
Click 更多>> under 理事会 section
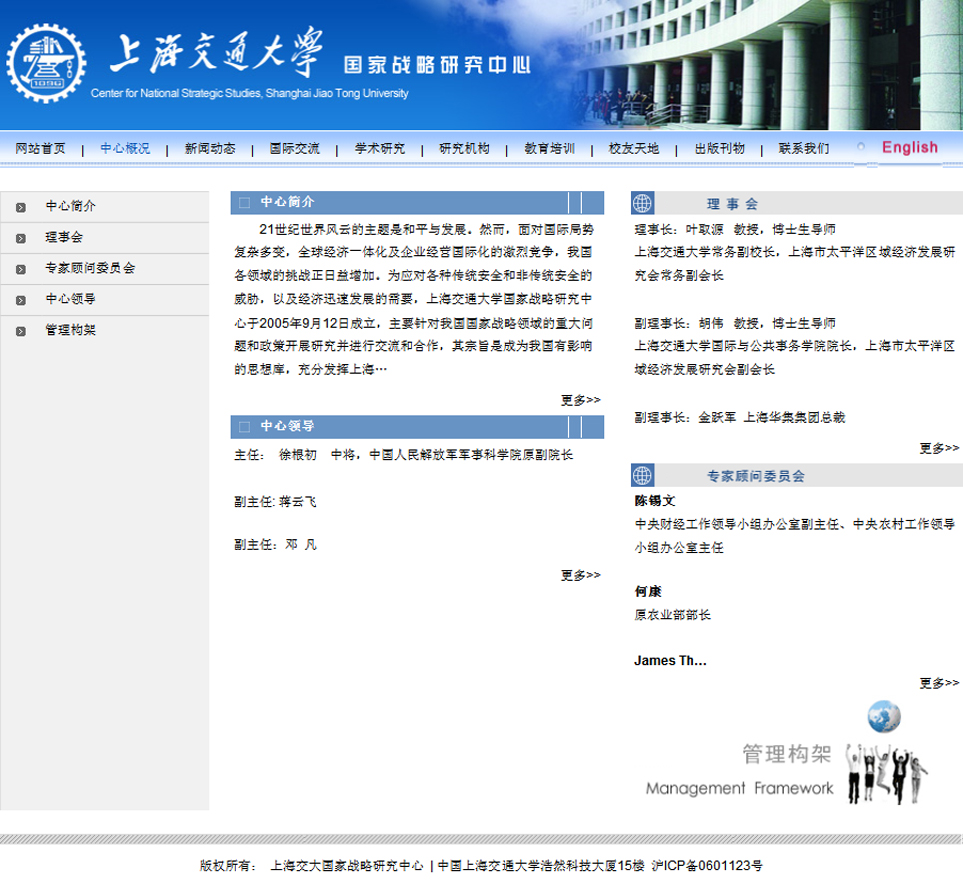939,448
